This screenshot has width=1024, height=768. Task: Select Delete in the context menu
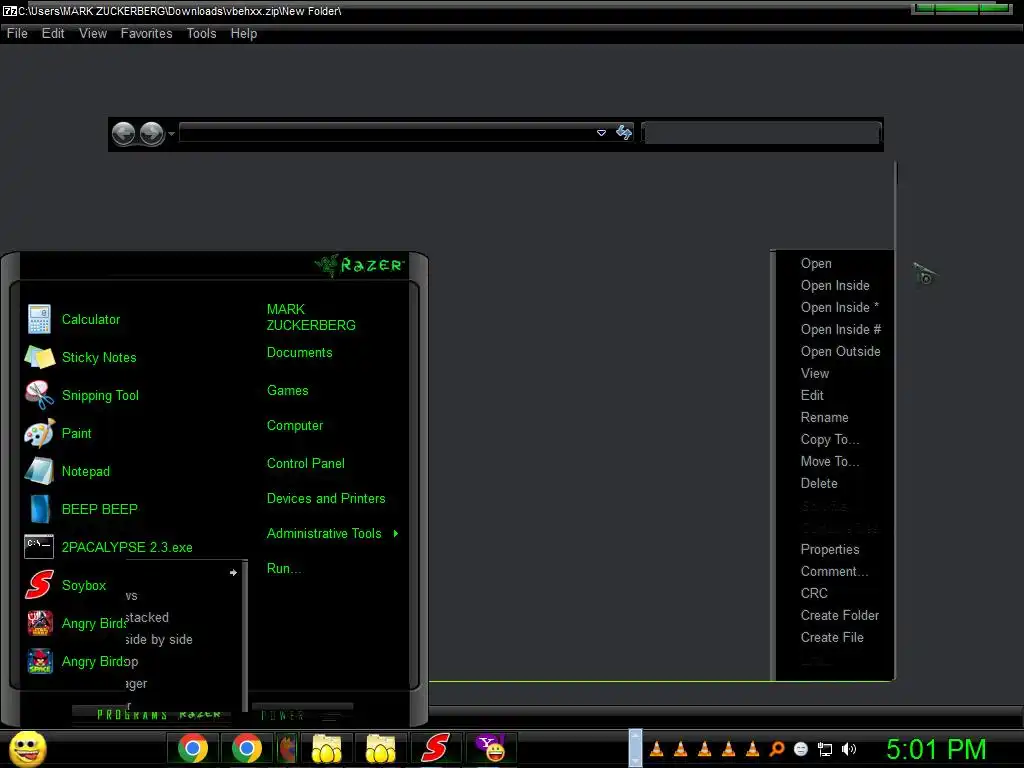click(x=819, y=483)
